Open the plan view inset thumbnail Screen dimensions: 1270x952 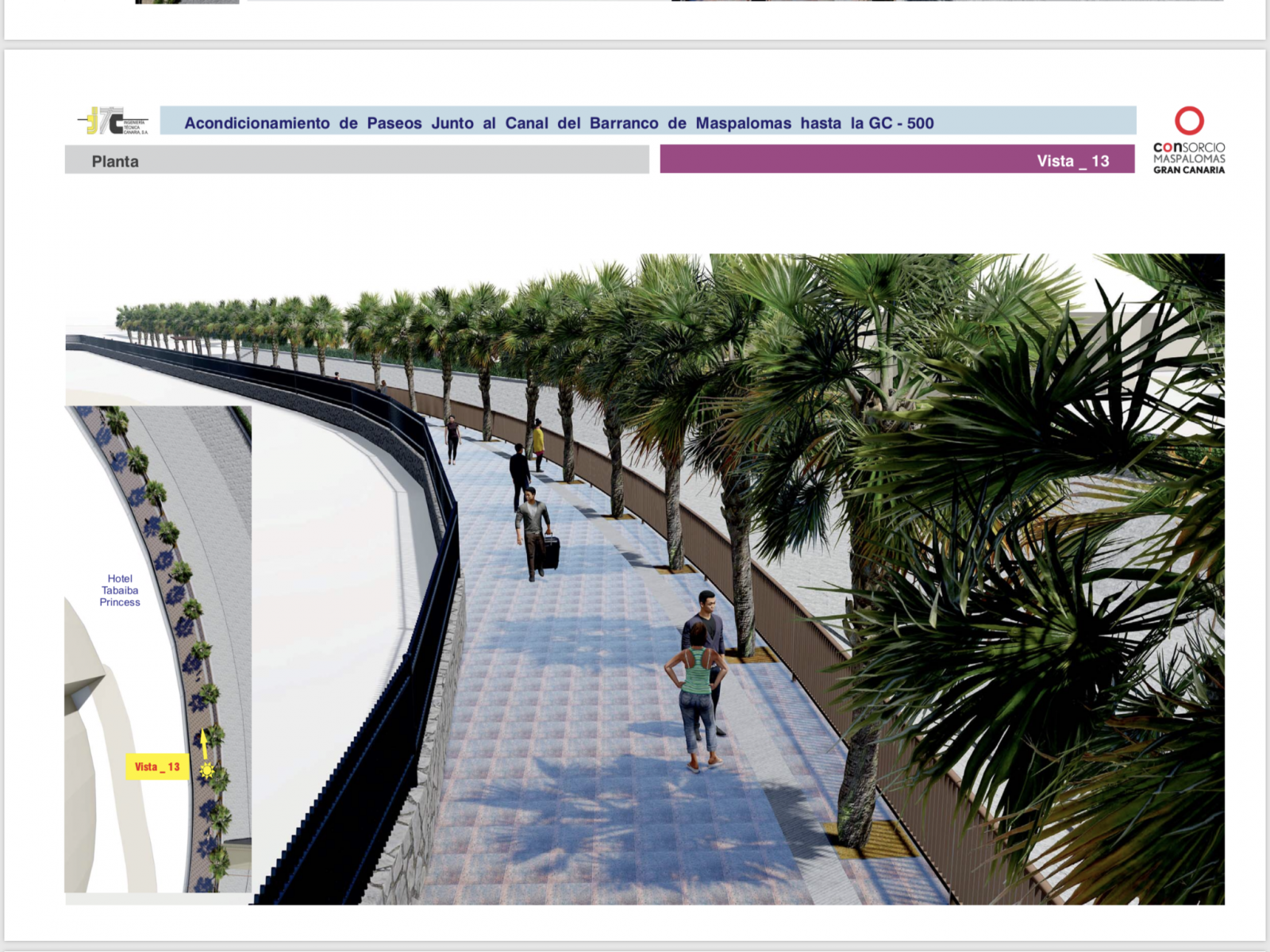158,649
